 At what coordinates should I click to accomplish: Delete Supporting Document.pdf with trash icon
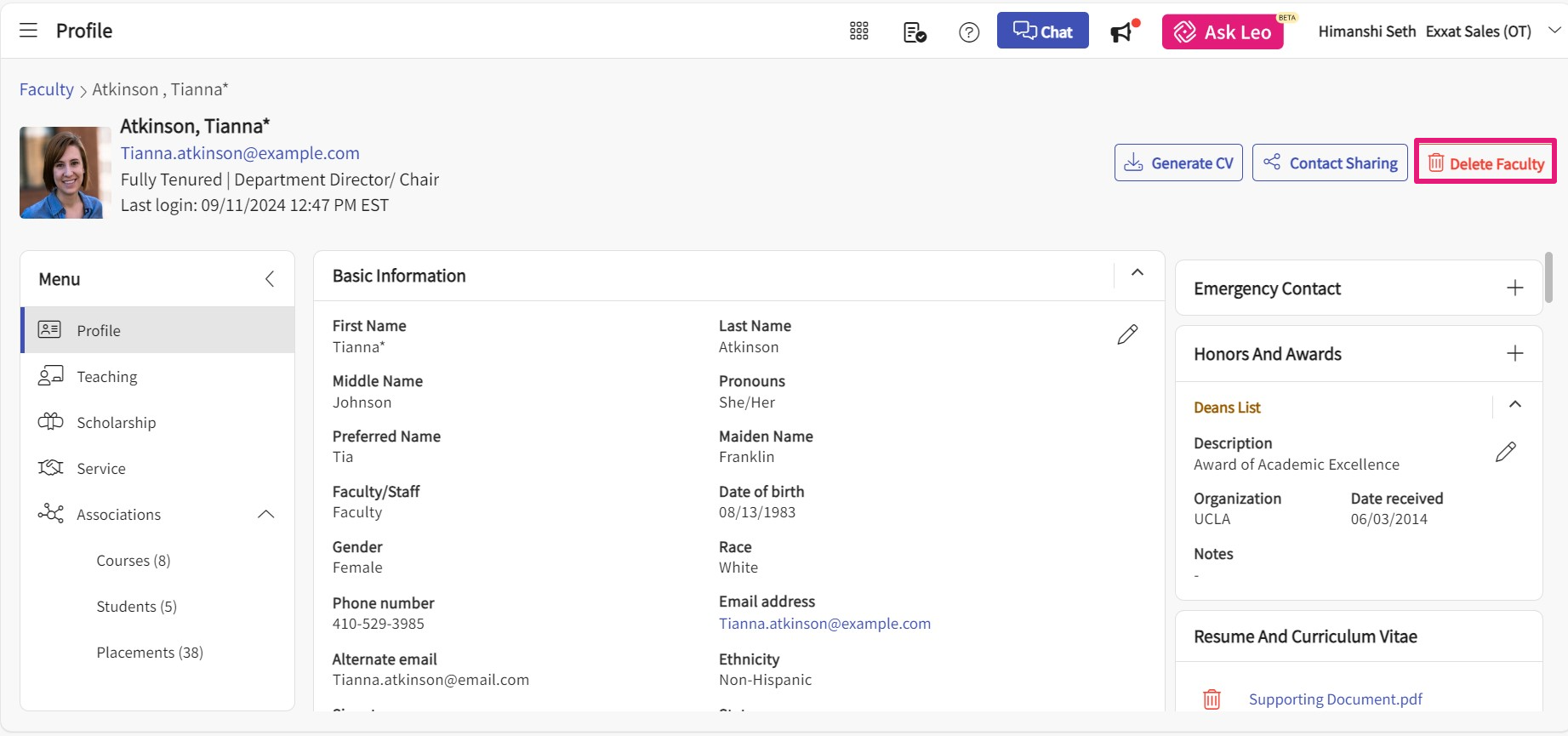[1212, 699]
